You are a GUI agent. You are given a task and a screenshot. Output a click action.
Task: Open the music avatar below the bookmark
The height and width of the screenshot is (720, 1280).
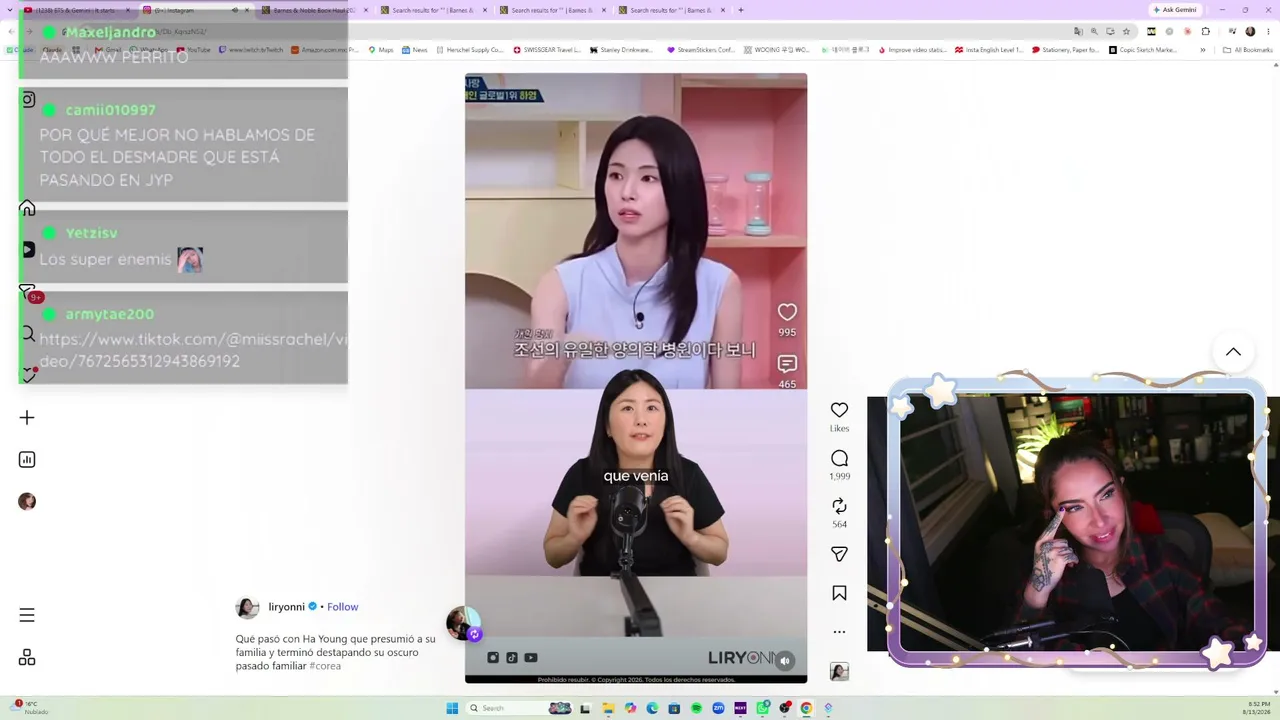[839, 672]
